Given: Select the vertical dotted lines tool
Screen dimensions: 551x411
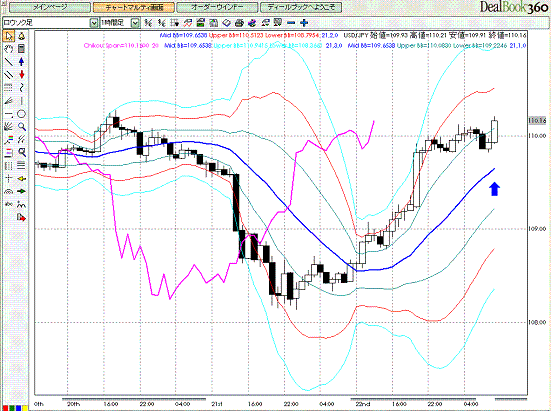Looking at the screenshot, I should [x=9, y=166].
